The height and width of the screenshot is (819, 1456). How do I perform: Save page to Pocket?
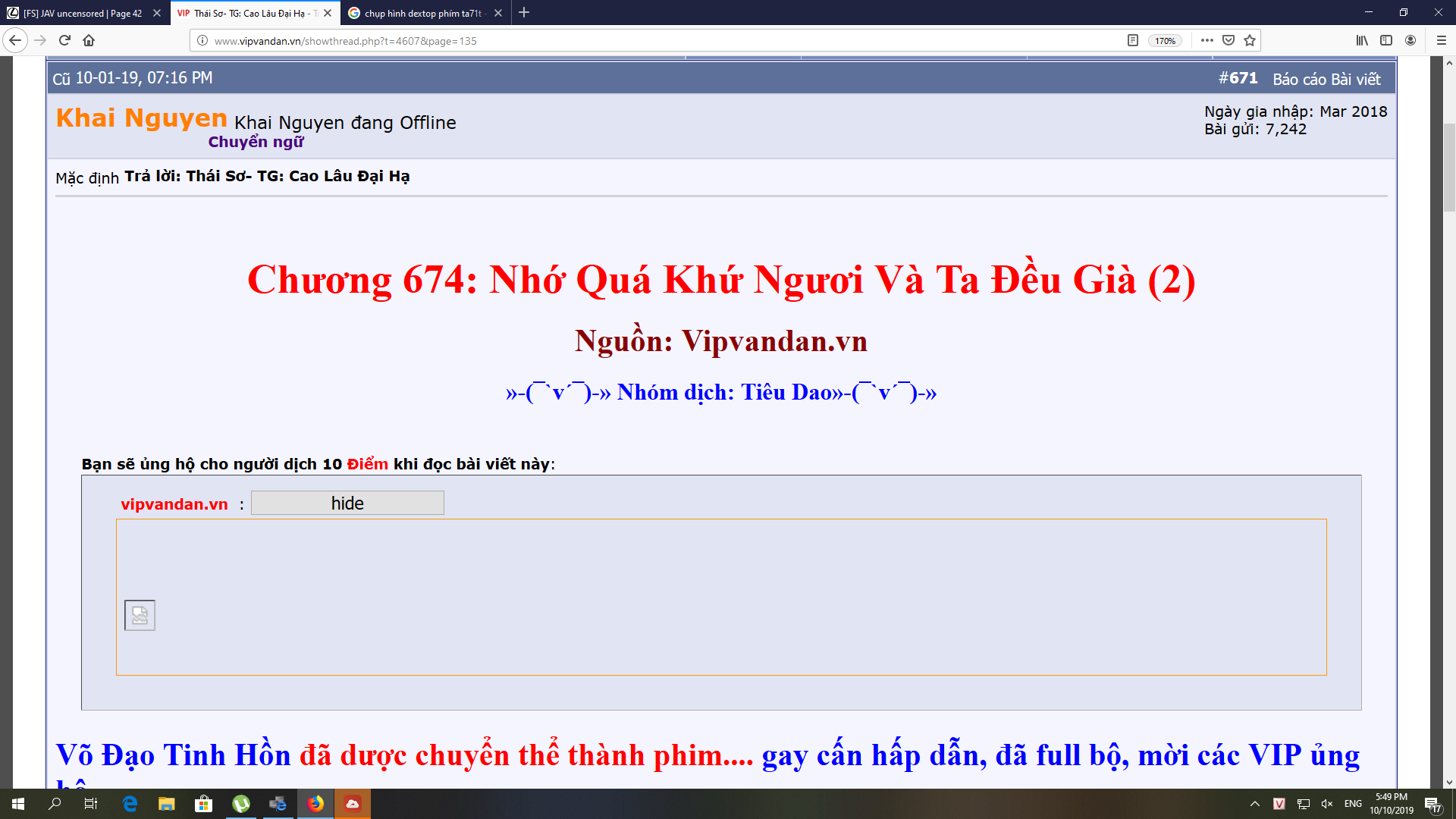point(1228,41)
